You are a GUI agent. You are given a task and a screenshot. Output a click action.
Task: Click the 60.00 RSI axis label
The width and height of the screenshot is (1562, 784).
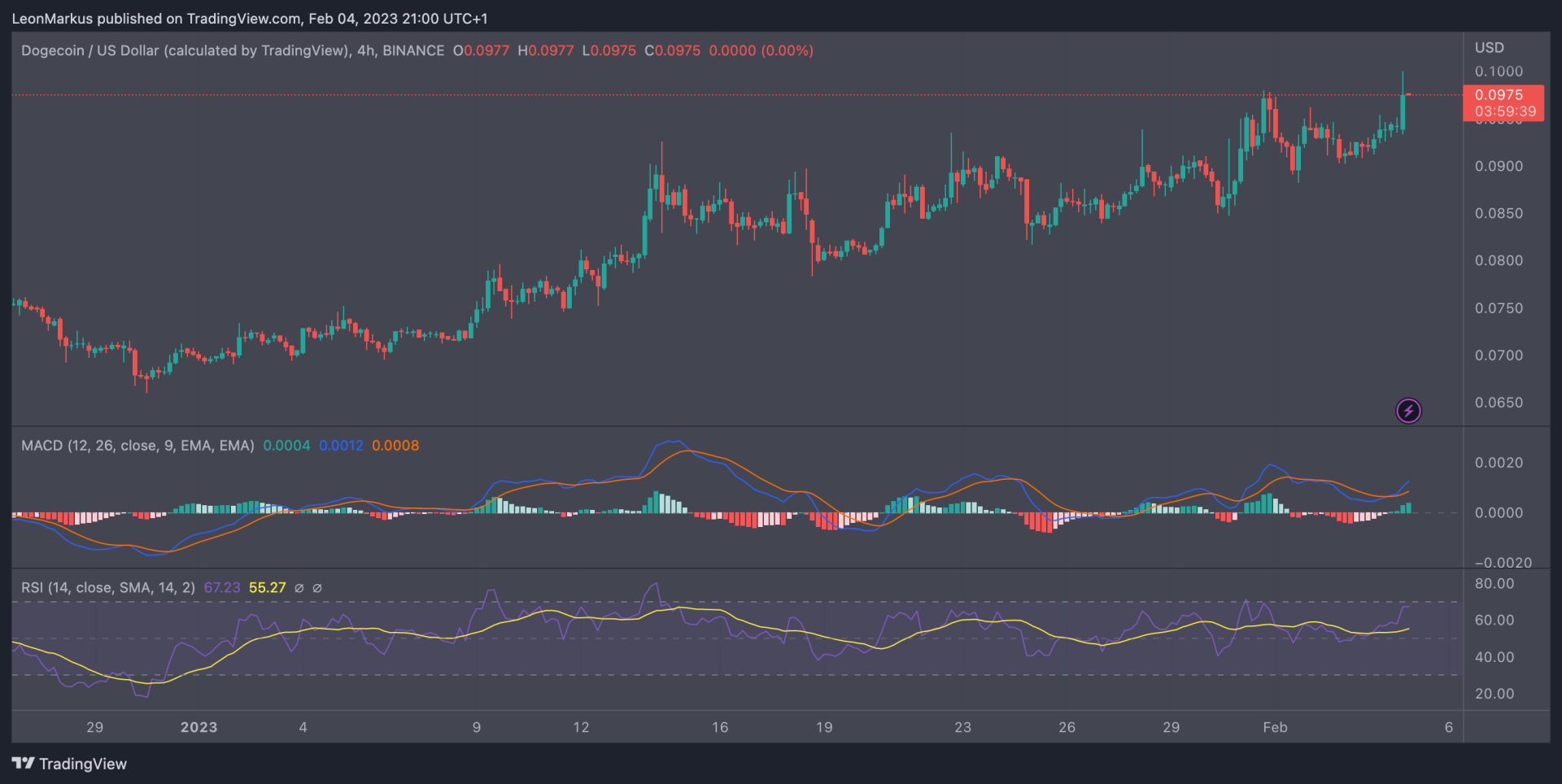(1494, 621)
